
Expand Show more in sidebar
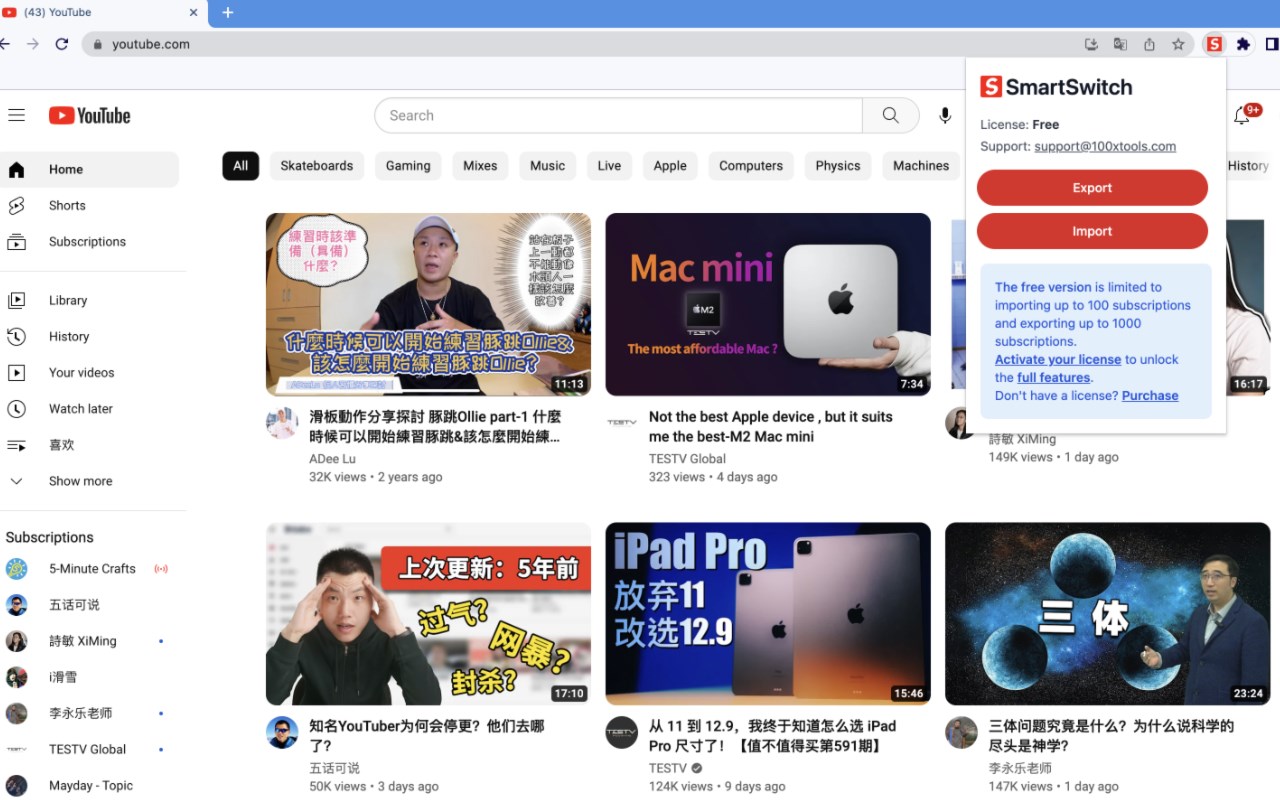click(x=90, y=480)
